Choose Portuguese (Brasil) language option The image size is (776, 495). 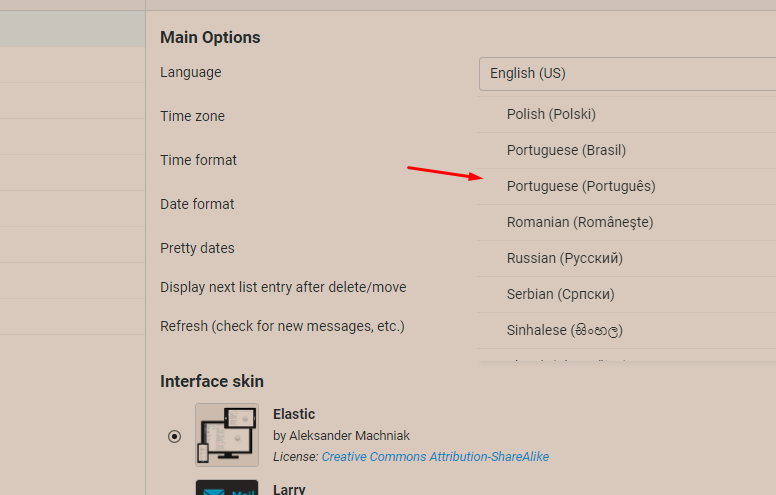pos(566,150)
